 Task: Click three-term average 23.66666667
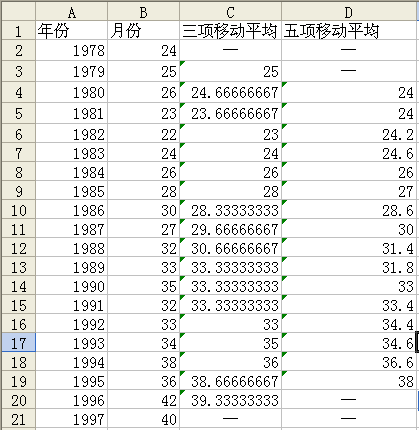(230, 113)
